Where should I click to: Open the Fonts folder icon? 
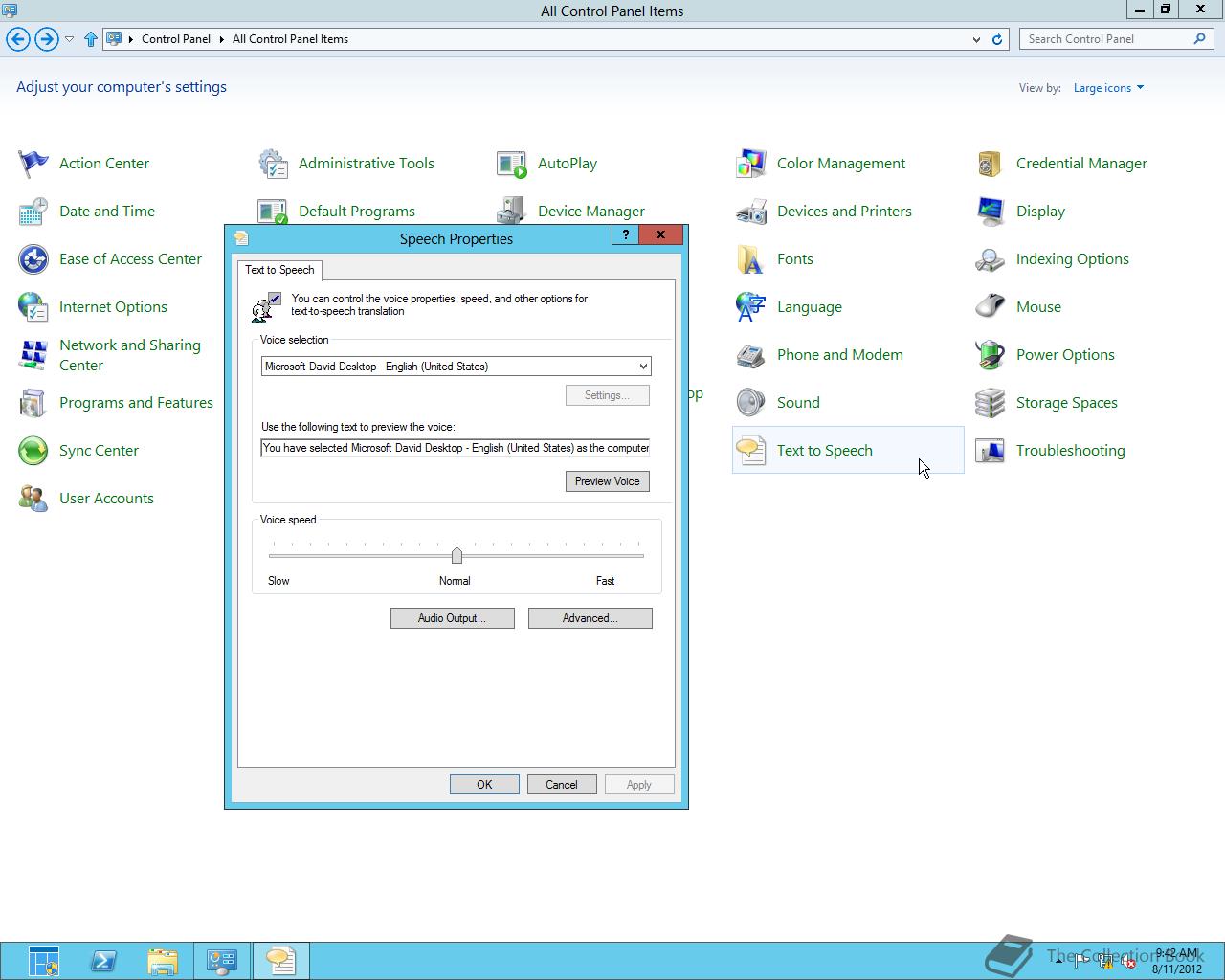[x=751, y=259]
